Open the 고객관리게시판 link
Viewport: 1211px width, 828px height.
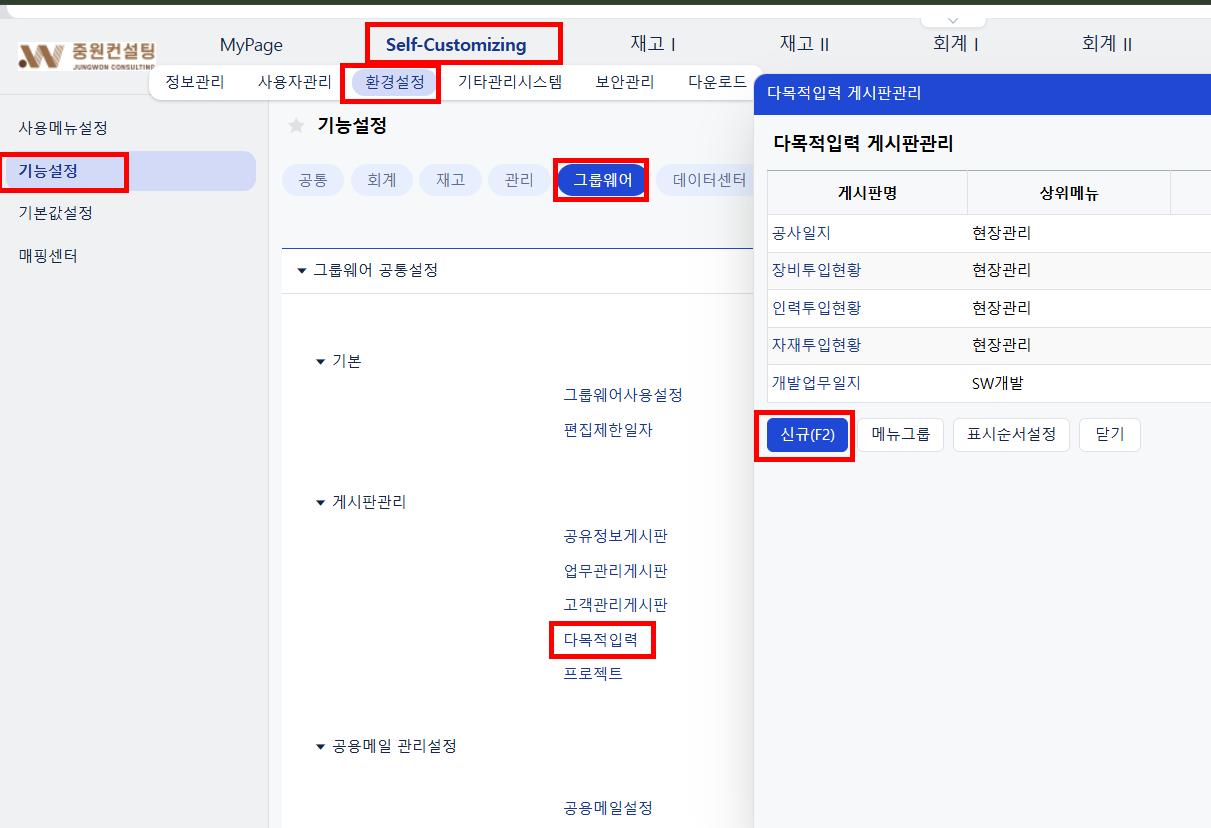pyautogui.click(x=616, y=605)
